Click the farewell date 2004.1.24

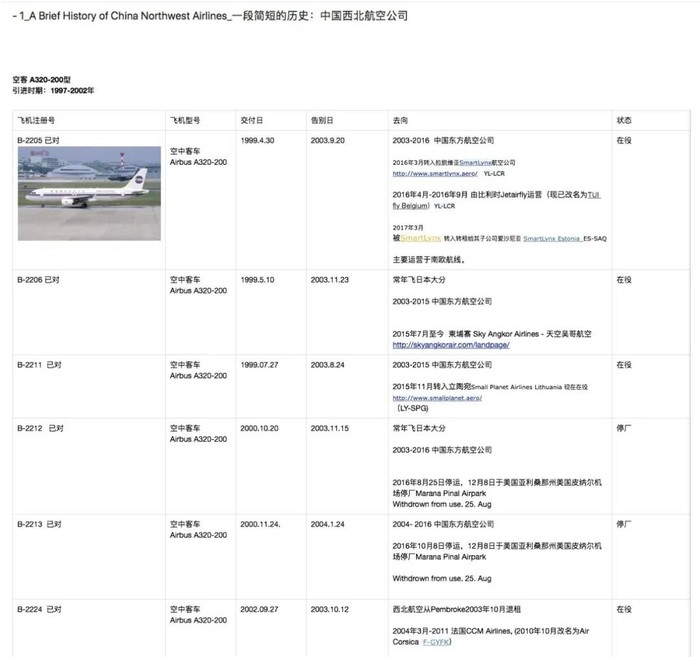click(x=328, y=524)
